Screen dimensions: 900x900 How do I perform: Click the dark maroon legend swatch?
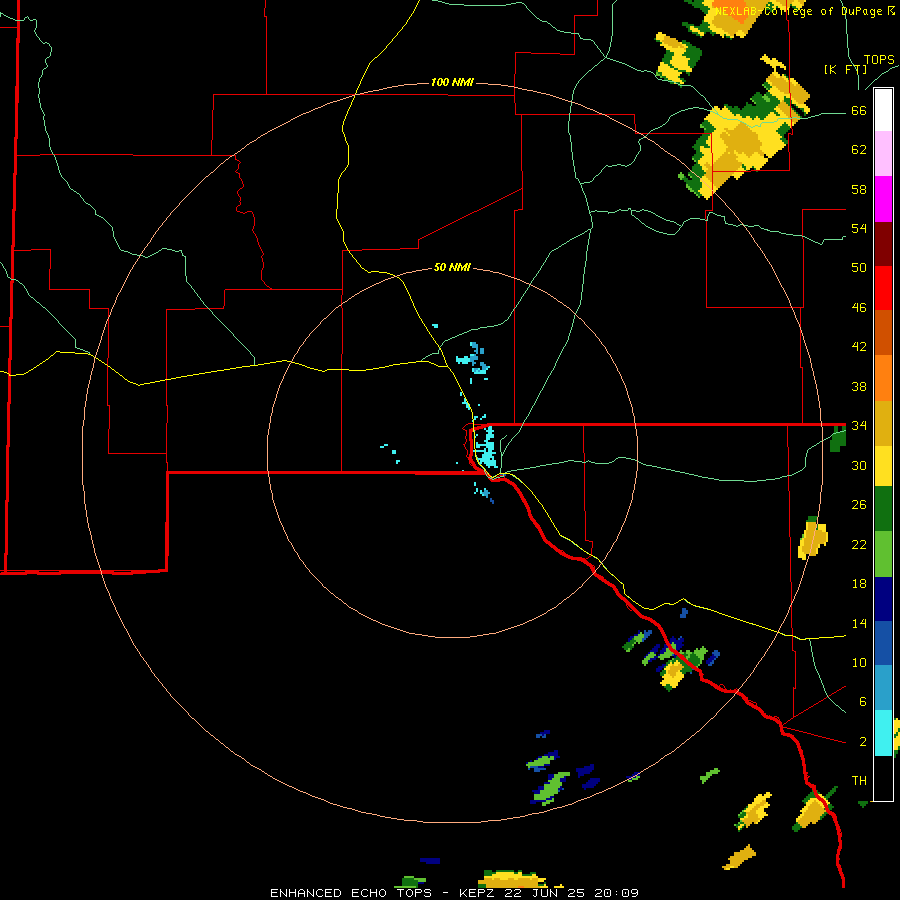point(883,244)
